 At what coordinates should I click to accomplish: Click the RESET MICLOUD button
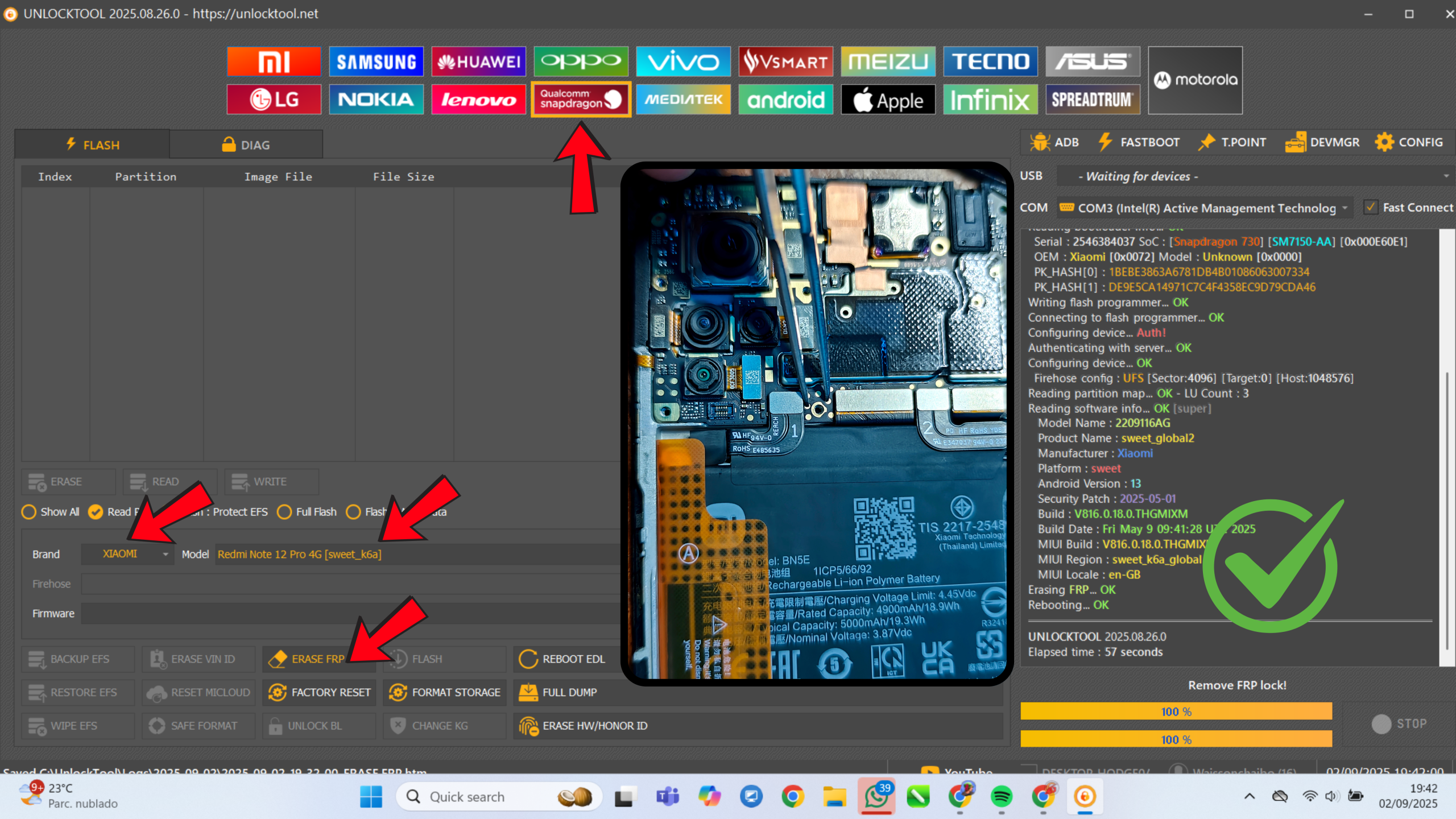198,692
